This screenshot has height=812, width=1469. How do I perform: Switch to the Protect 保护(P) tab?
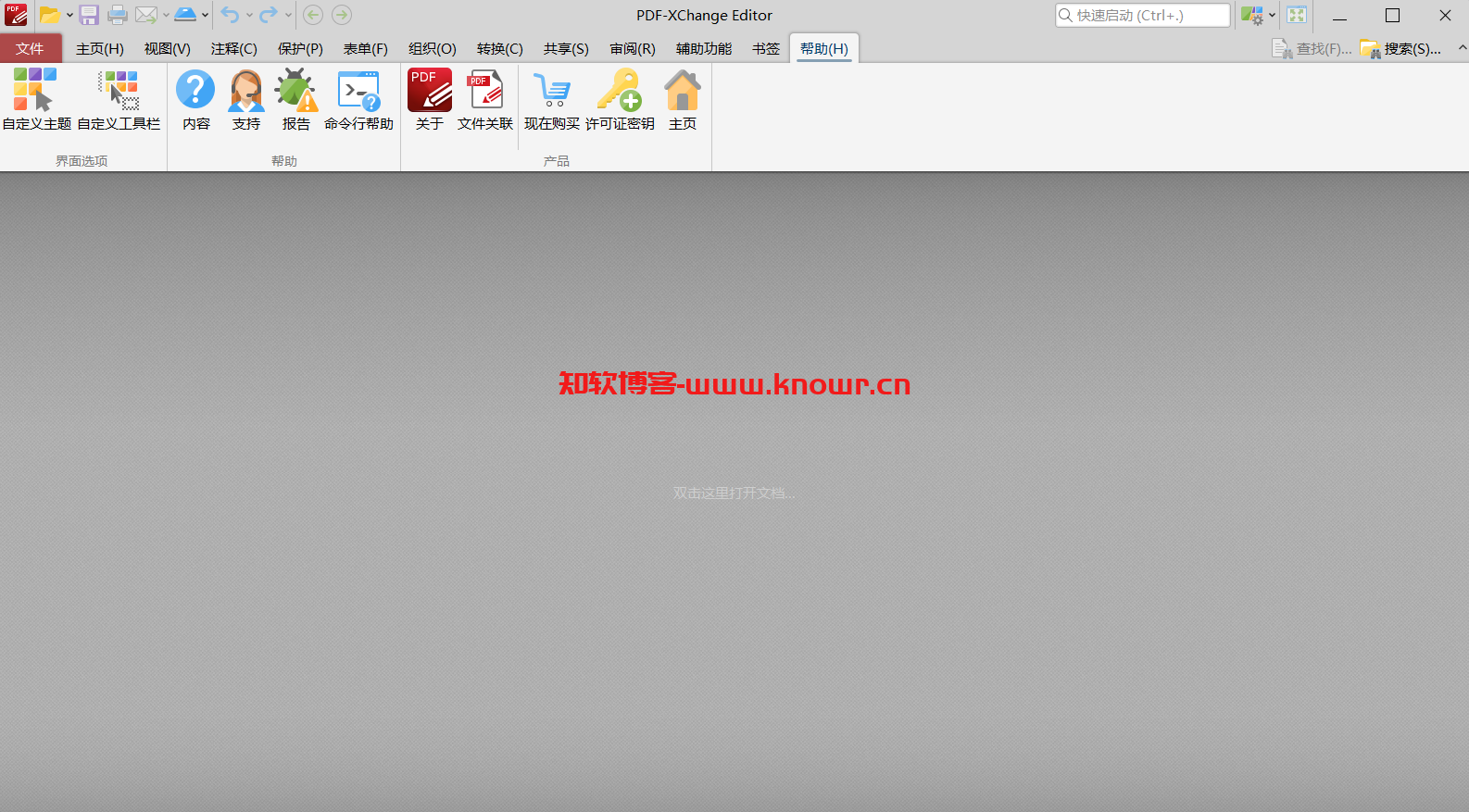click(x=301, y=48)
